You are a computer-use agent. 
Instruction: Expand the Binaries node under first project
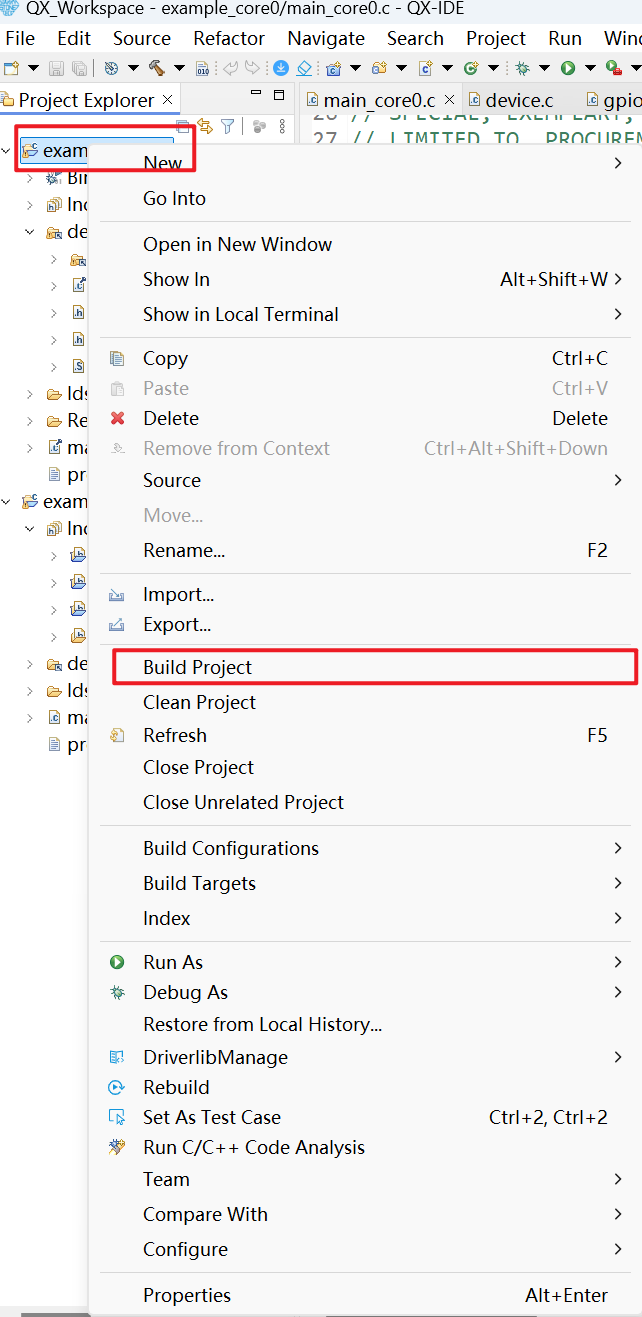pyautogui.click(x=30, y=178)
